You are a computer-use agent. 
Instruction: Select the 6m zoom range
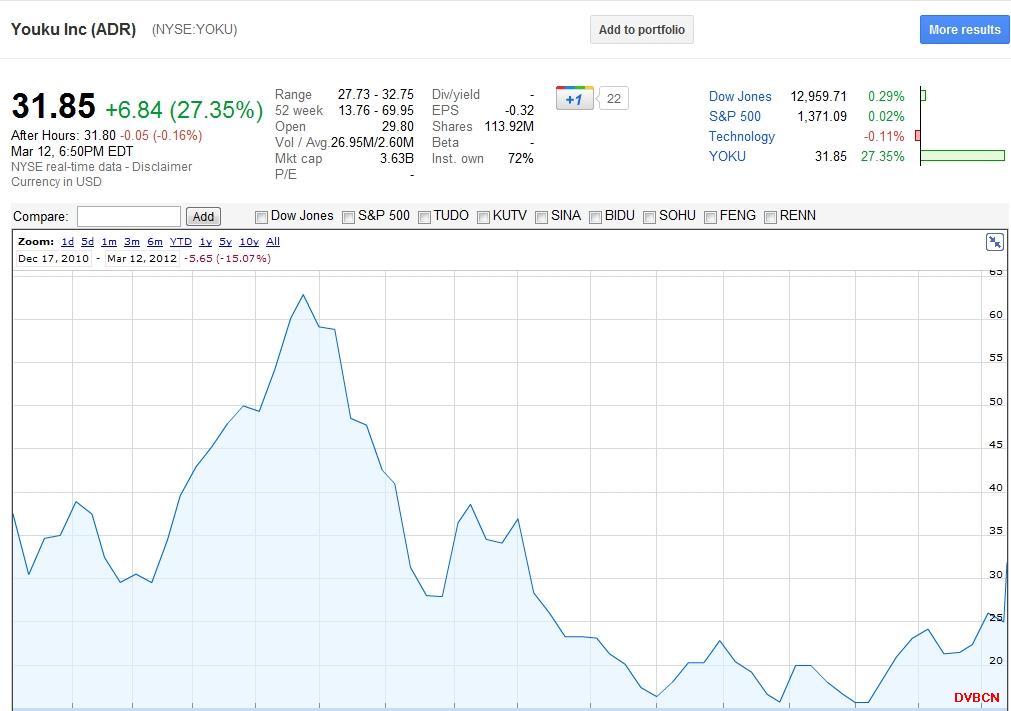pyautogui.click(x=155, y=242)
